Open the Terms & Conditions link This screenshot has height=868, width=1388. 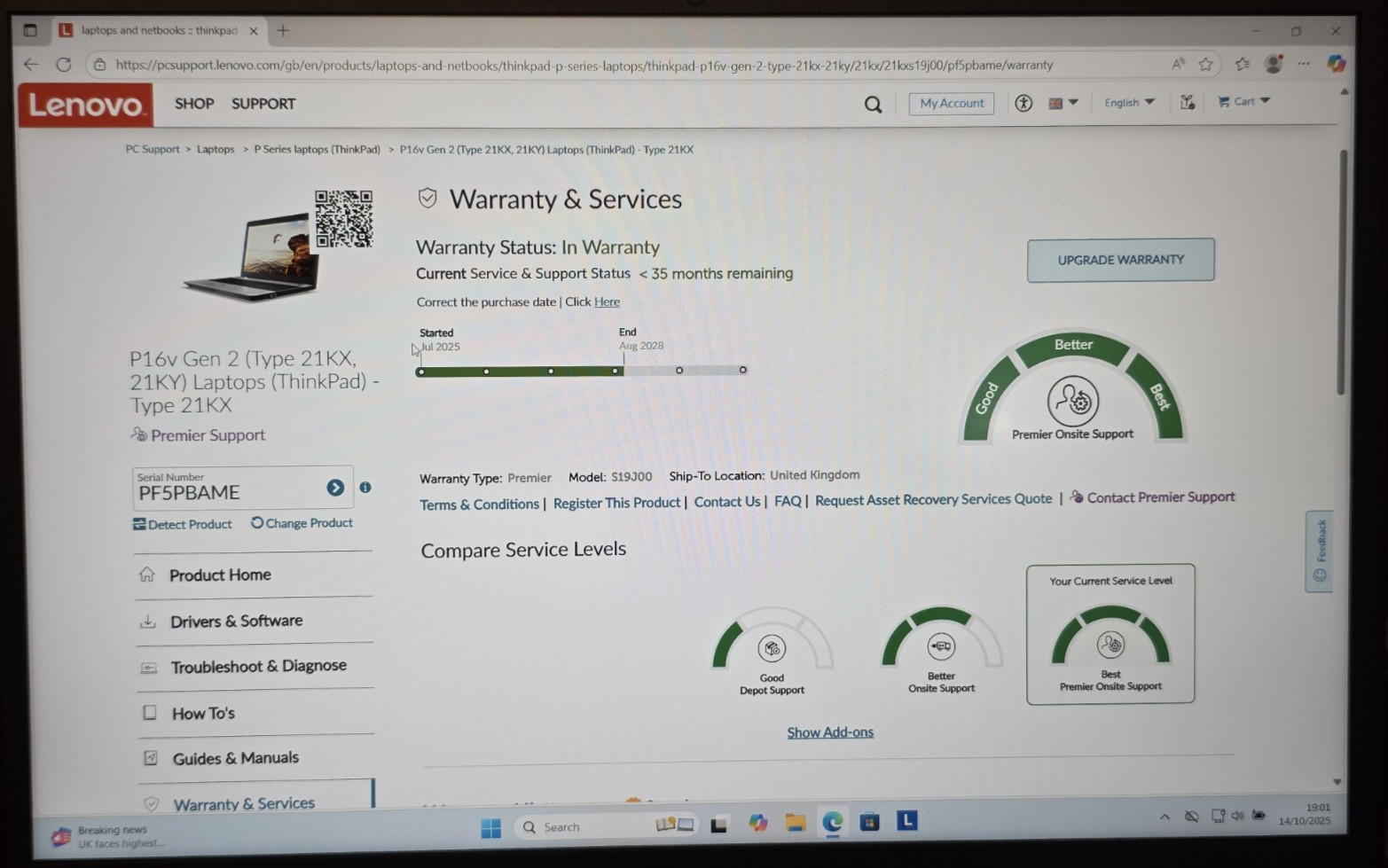pos(480,504)
